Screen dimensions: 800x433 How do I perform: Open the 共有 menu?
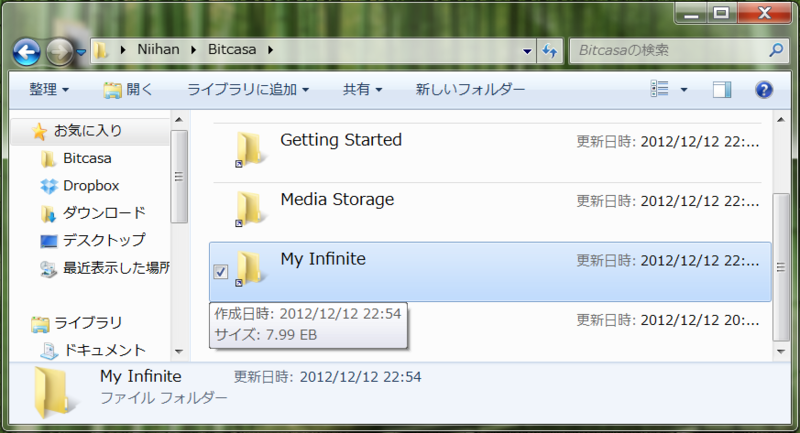click(362, 90)
